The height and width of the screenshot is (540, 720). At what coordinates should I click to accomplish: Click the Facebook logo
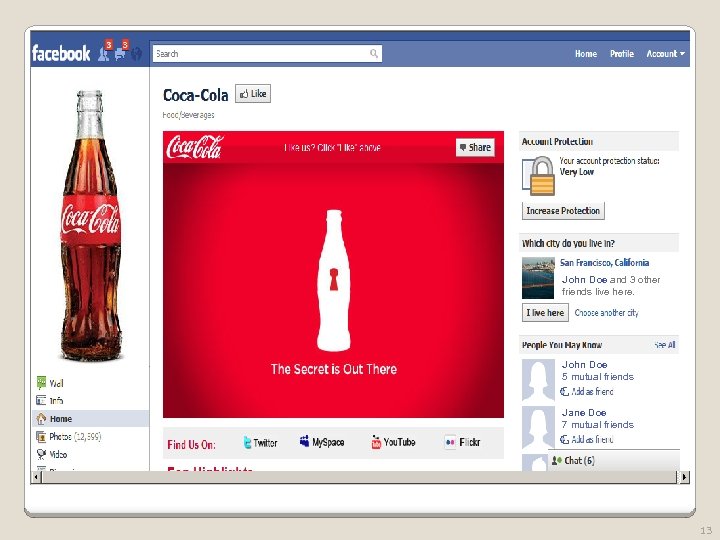click(x=61, y=53)
